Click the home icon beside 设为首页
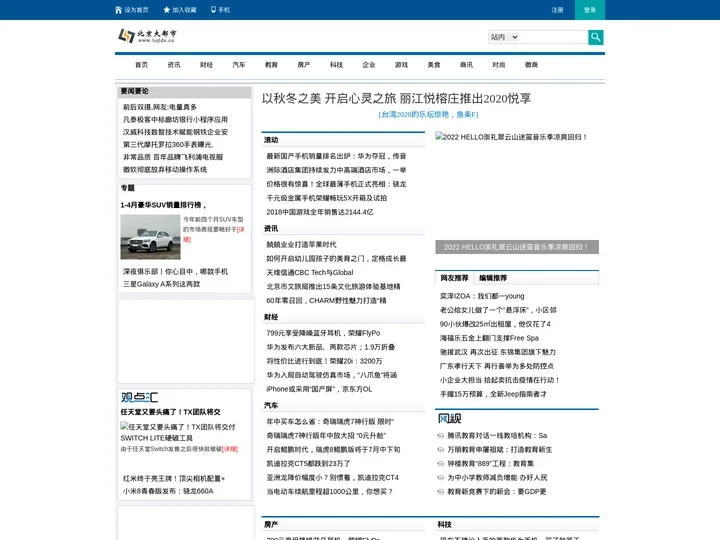This screenshot has width=720, height=540. (118, 10)
